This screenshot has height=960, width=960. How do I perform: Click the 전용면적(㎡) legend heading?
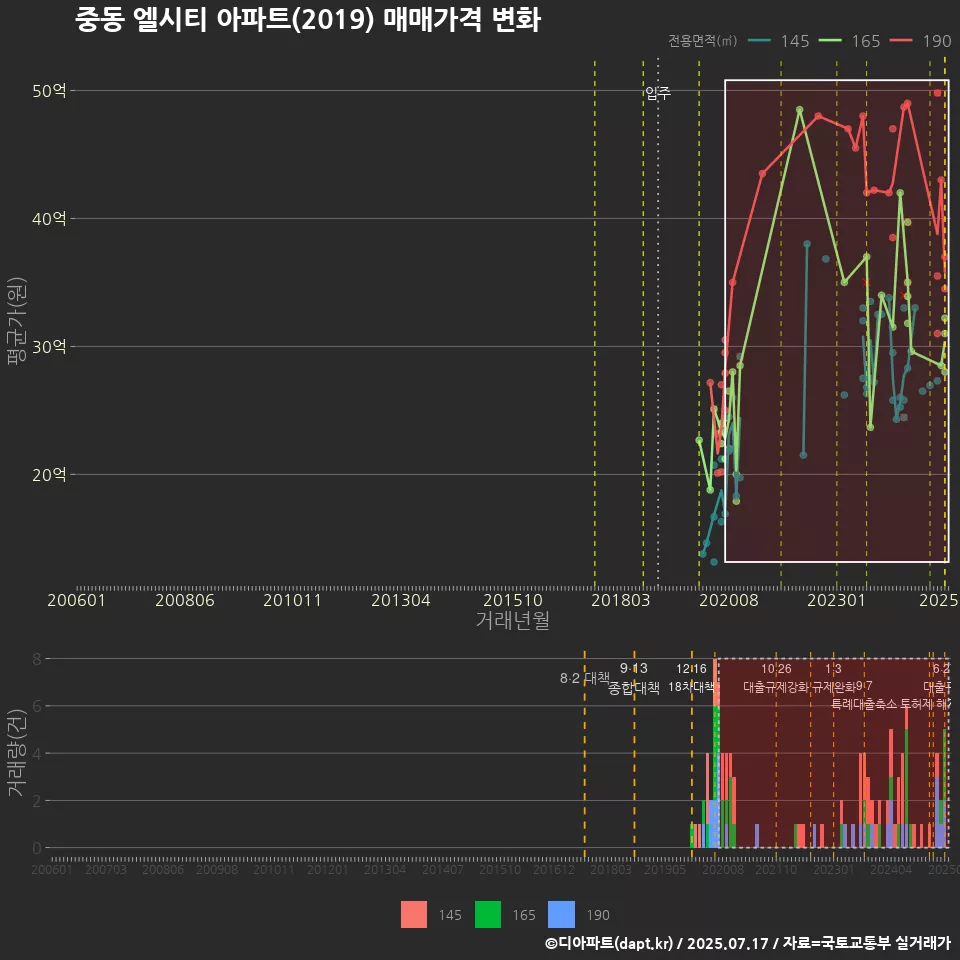[x=702, y=41]
